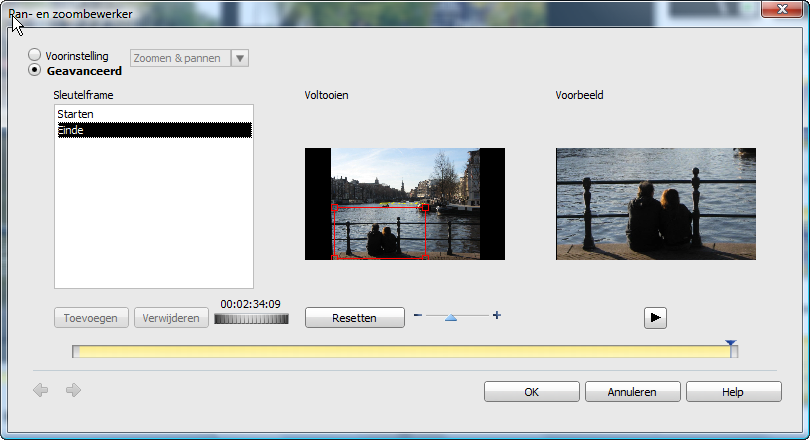Select the Starten keyframe in list
This screenshot has height=440, width=810.
click(x=76, y=115)
